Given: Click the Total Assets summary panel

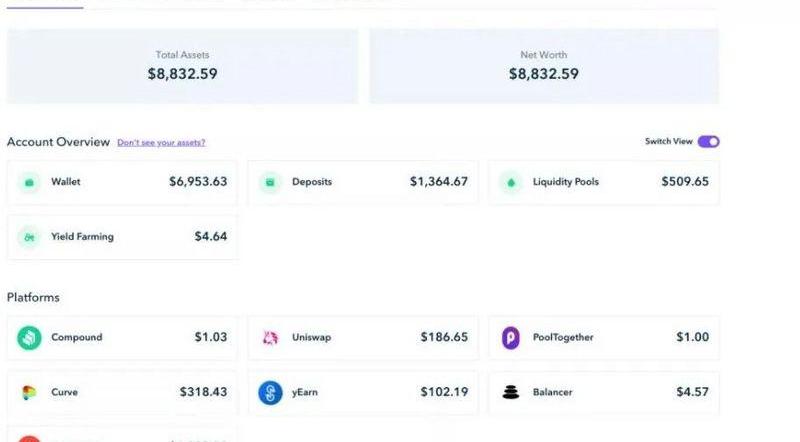Looking at the screenshot, I should pyautogui.click(x=182, y=65).
